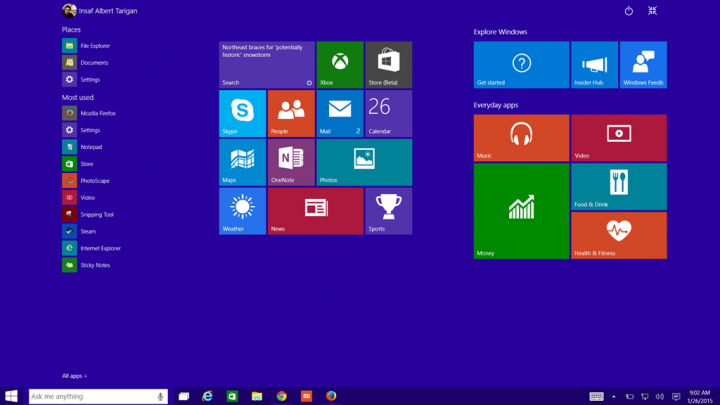The image size is (720, 405).
Task: Restore Start menu from full screen
Action: (x=652, y=11)
